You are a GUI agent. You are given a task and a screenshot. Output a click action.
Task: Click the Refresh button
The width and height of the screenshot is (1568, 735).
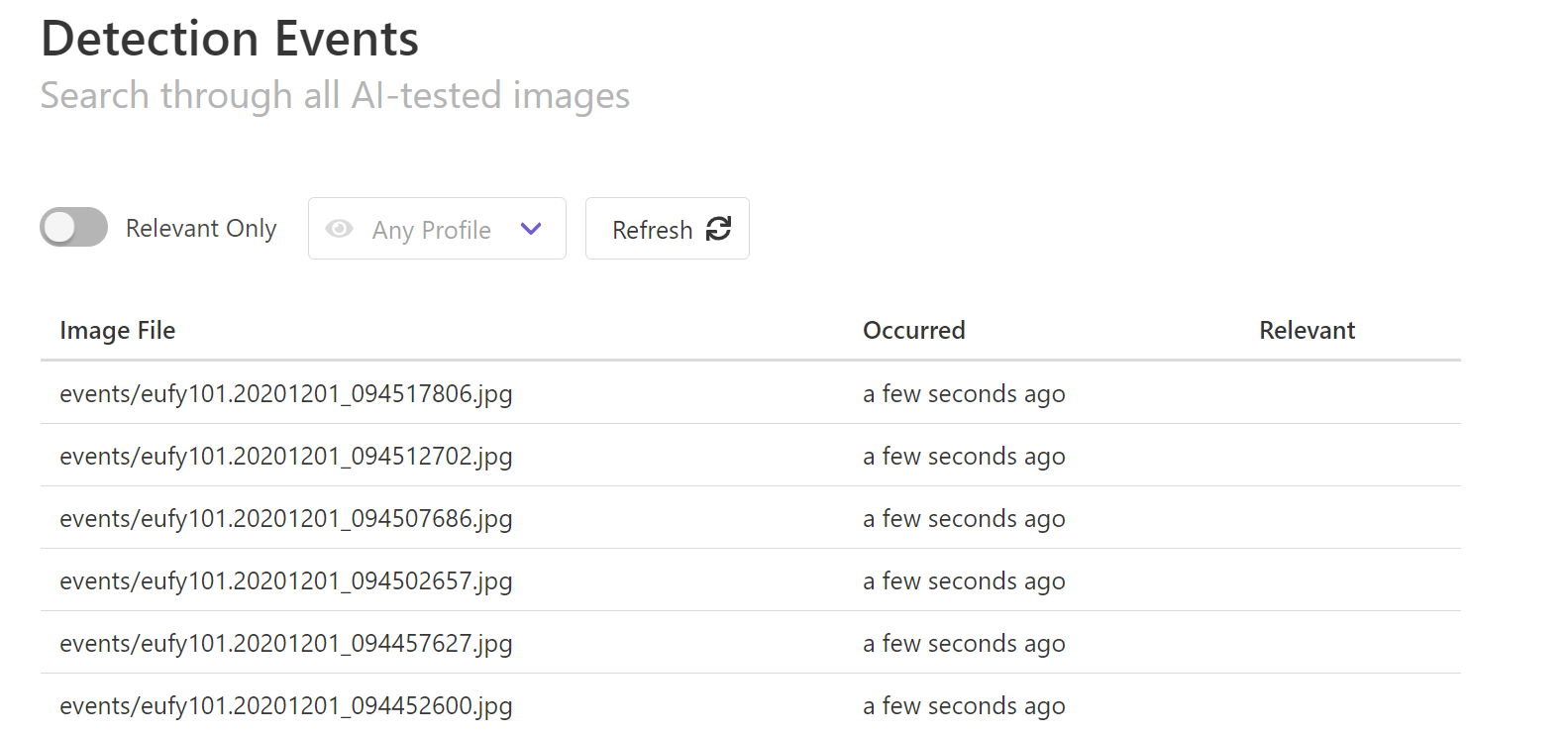[668, 229]
